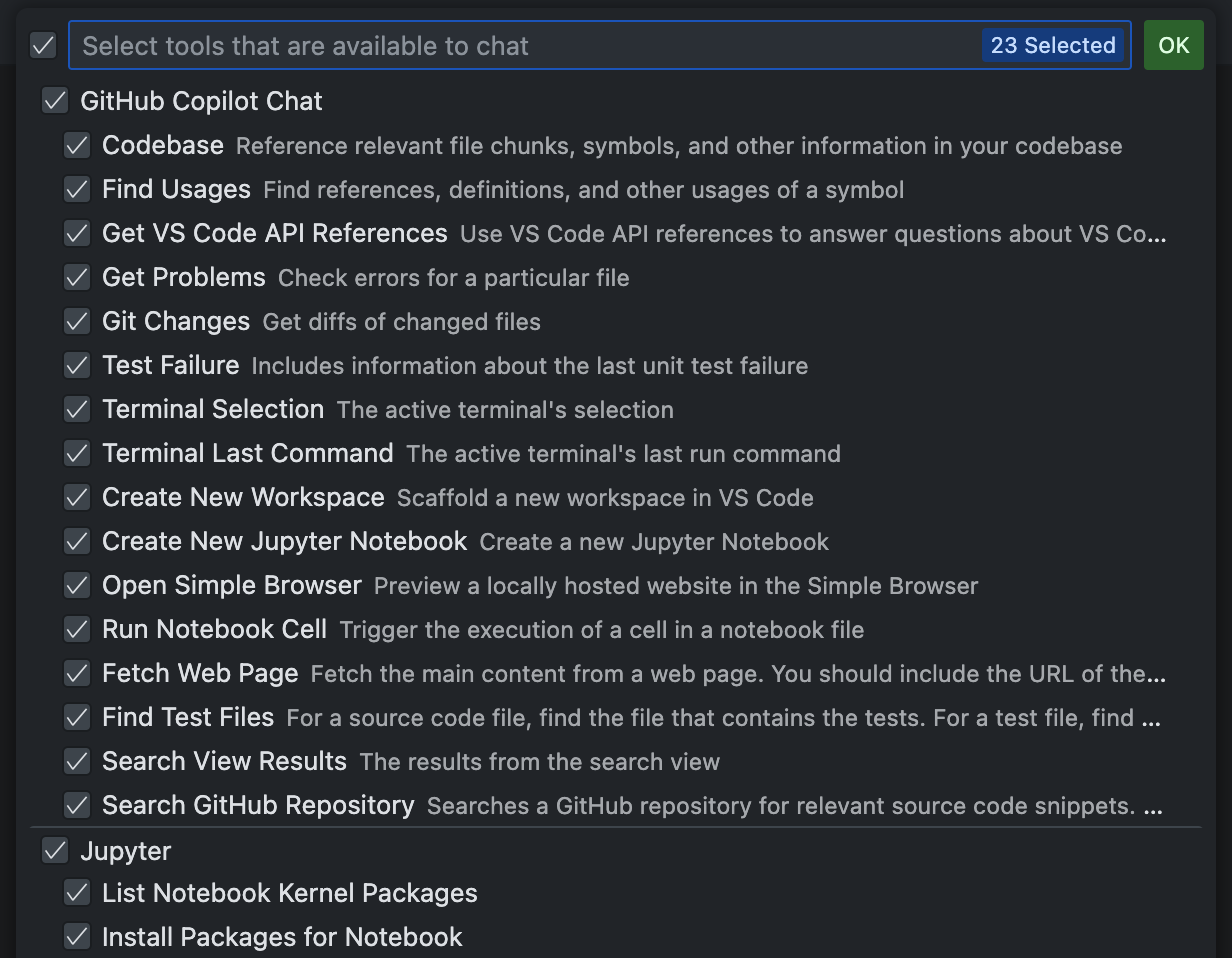Toggle the Git Changes checkbox
Viewport: 1232px width, 958px height.
77,321
